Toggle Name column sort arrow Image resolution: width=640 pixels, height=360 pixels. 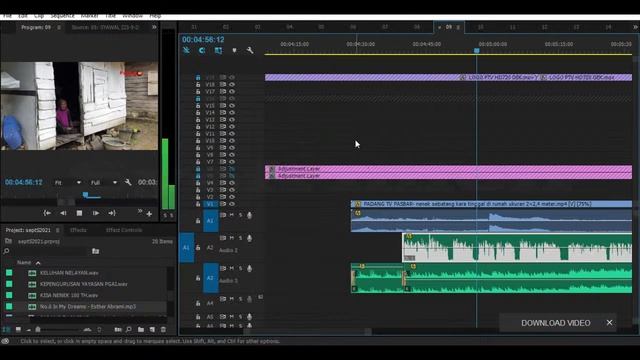coord(38,263)
